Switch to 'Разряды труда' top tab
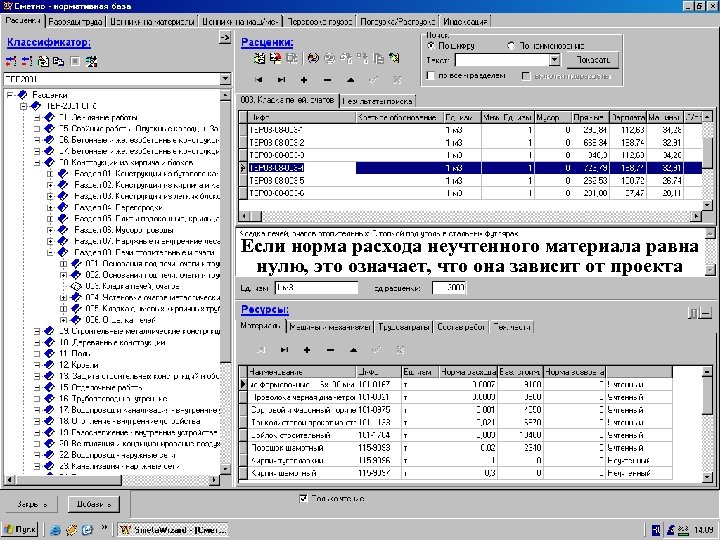Viewport: 720px width, 540px height. 76,22
